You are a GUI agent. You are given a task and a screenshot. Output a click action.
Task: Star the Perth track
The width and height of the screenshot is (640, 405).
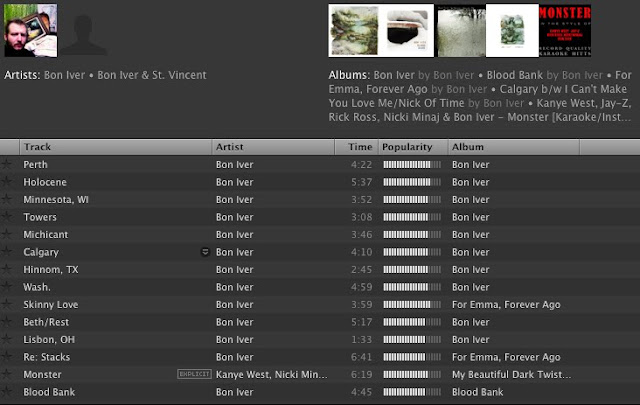[7, 164]
